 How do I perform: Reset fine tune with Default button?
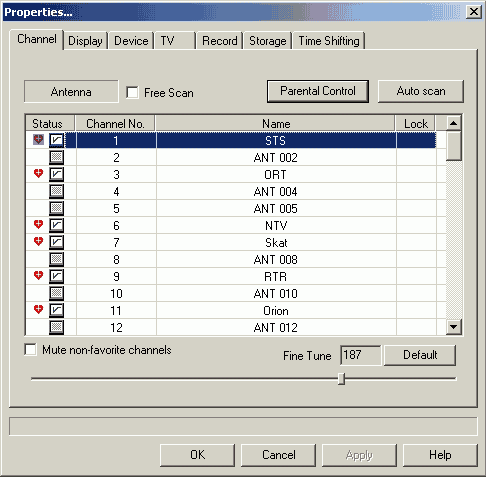click(420, 355)
